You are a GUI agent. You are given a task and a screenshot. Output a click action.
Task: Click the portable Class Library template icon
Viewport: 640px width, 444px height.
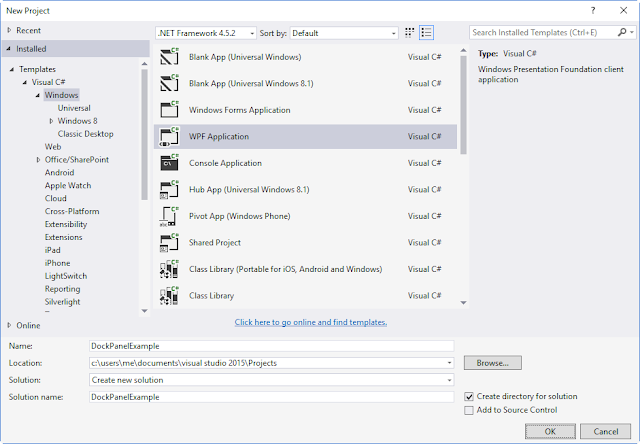coord(169,269)
